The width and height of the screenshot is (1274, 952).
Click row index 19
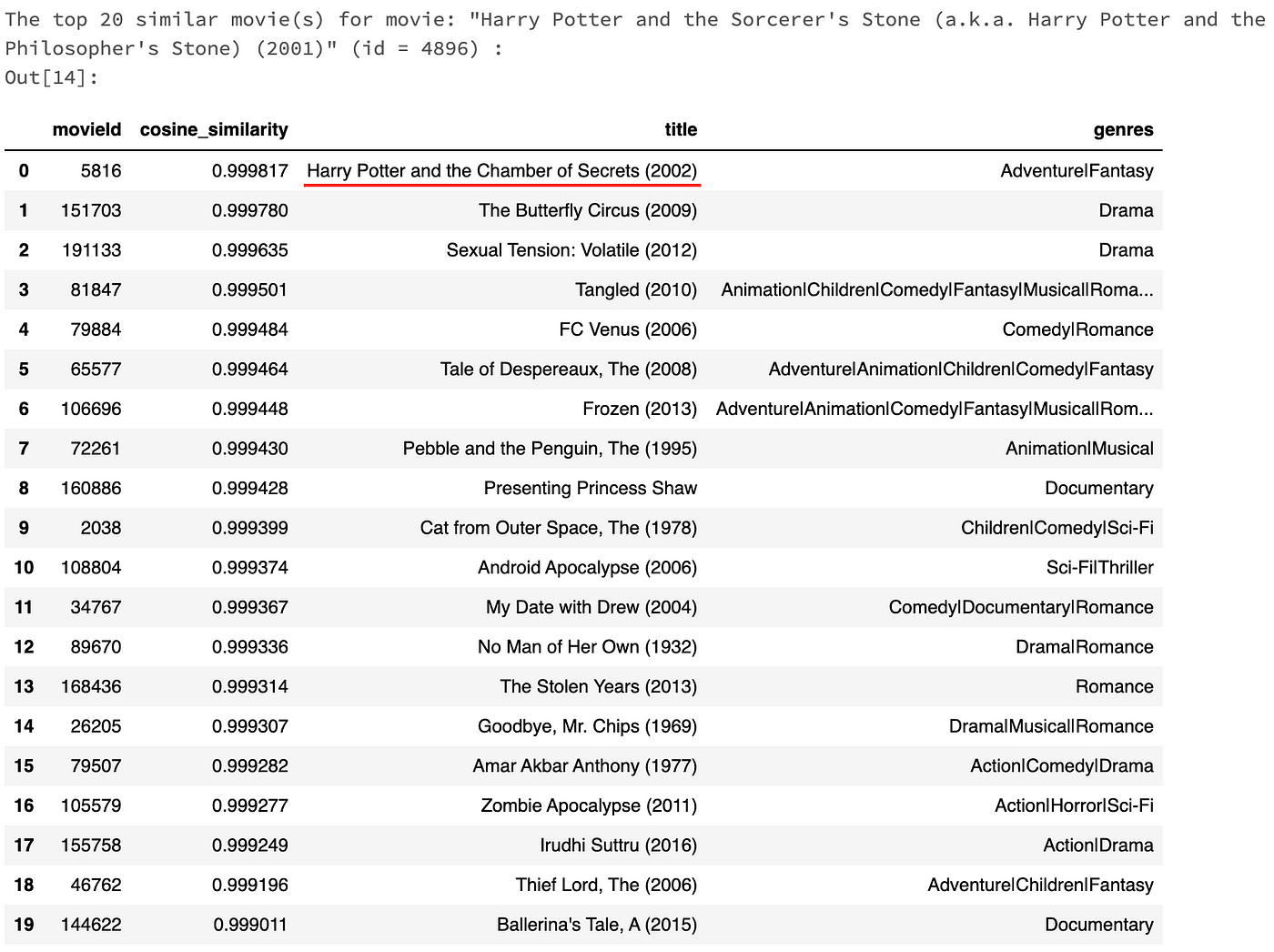click(x=24, y=925)
